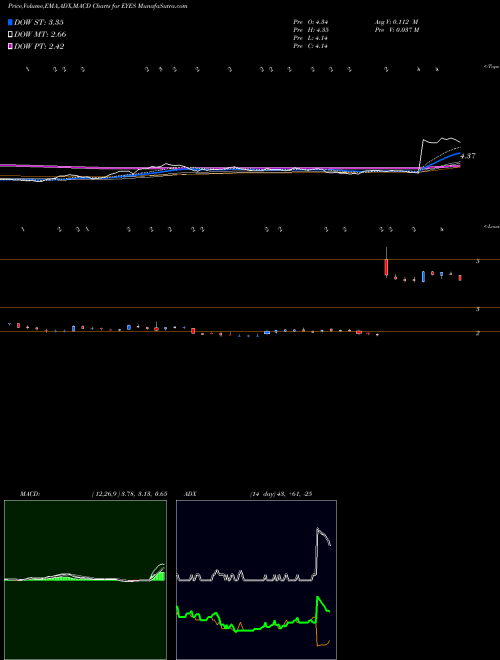Click the 4.37 current price label
Viewport: 500px width, 660px height.
(x=468, y=156)
